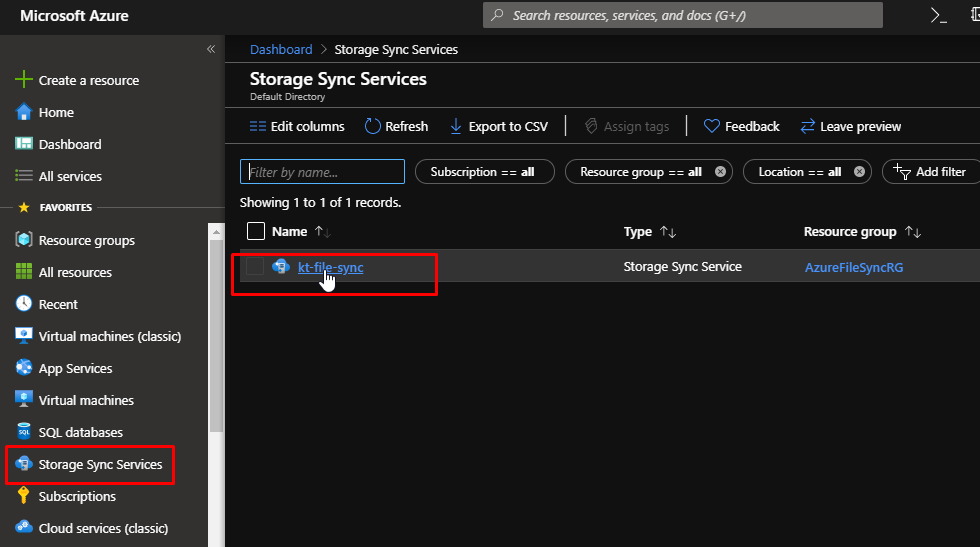Click the Virtual machines (classic) icon
This screenshot has height=547, width=980.
[24, 336]
